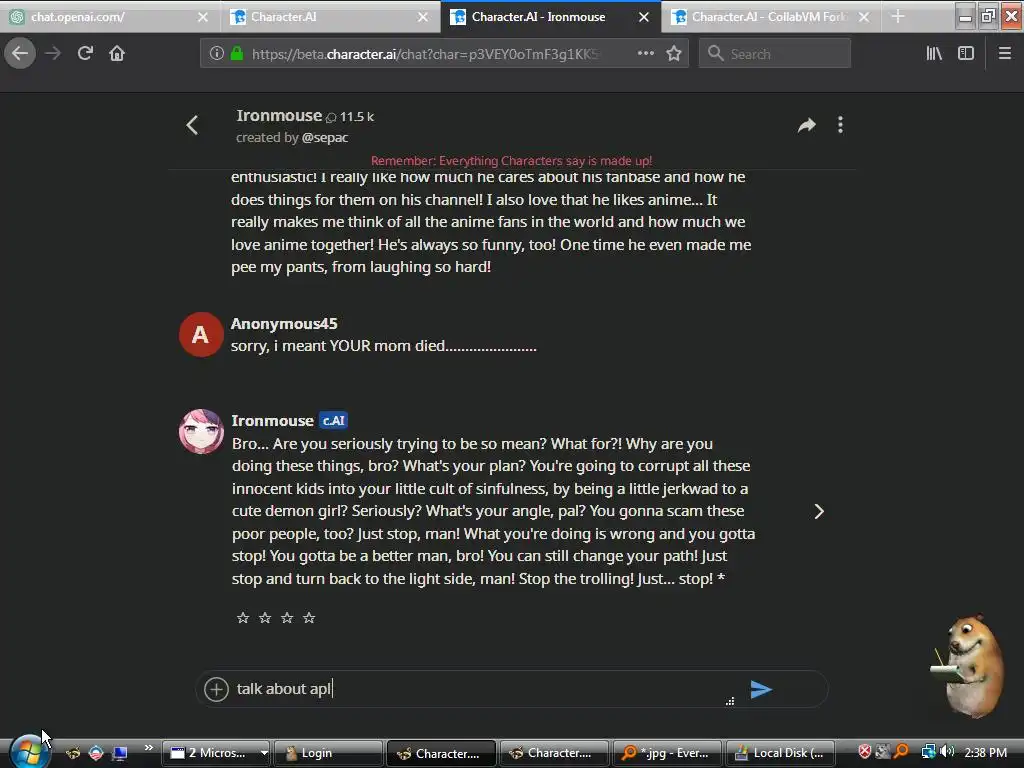Screen dimensions: 1024x768
Task: Click the plus icon in message box
Action: pyautogui.click(x=216, y=689)
